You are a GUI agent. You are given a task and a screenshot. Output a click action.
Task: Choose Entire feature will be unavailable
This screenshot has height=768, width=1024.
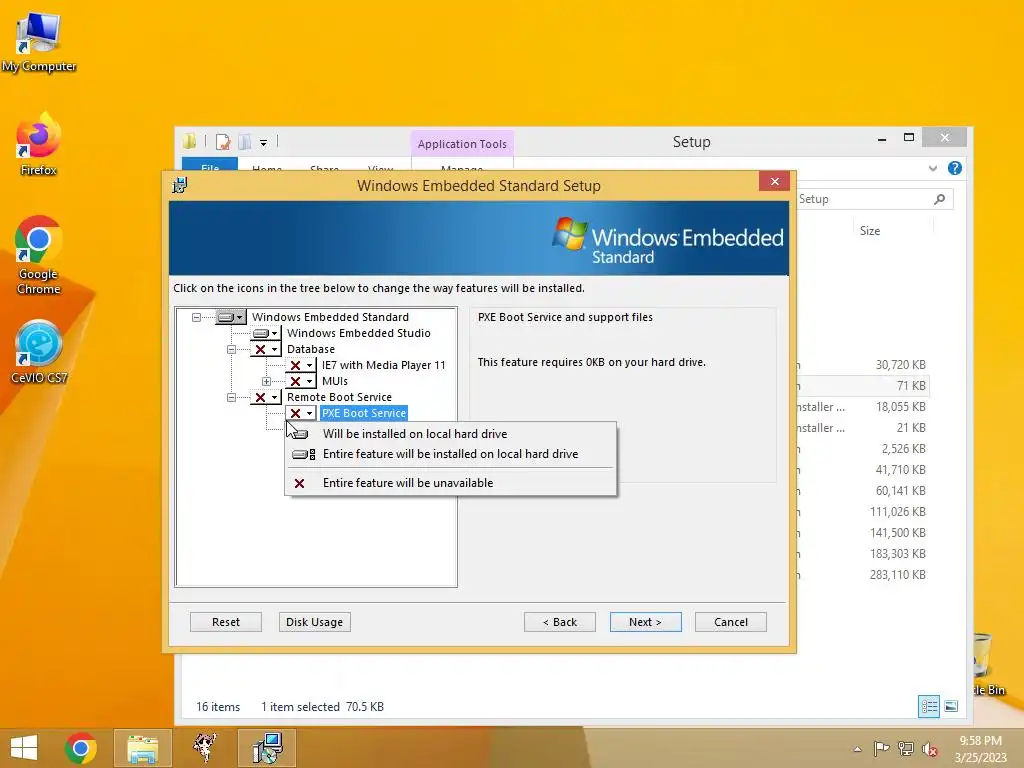pyautogui.click(x=451, y=483)
